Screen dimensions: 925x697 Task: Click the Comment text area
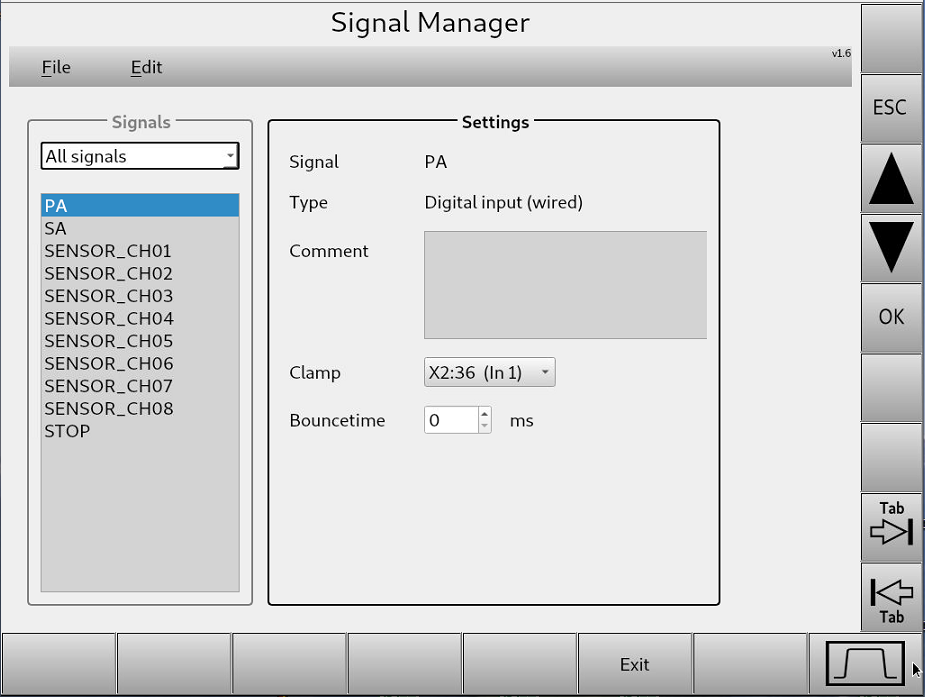(x=565, y=284)
